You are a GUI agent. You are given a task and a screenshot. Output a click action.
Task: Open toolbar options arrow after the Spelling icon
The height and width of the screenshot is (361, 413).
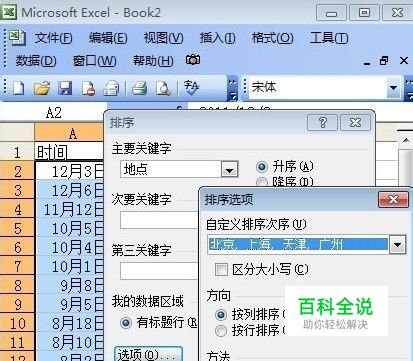(233, 88)
